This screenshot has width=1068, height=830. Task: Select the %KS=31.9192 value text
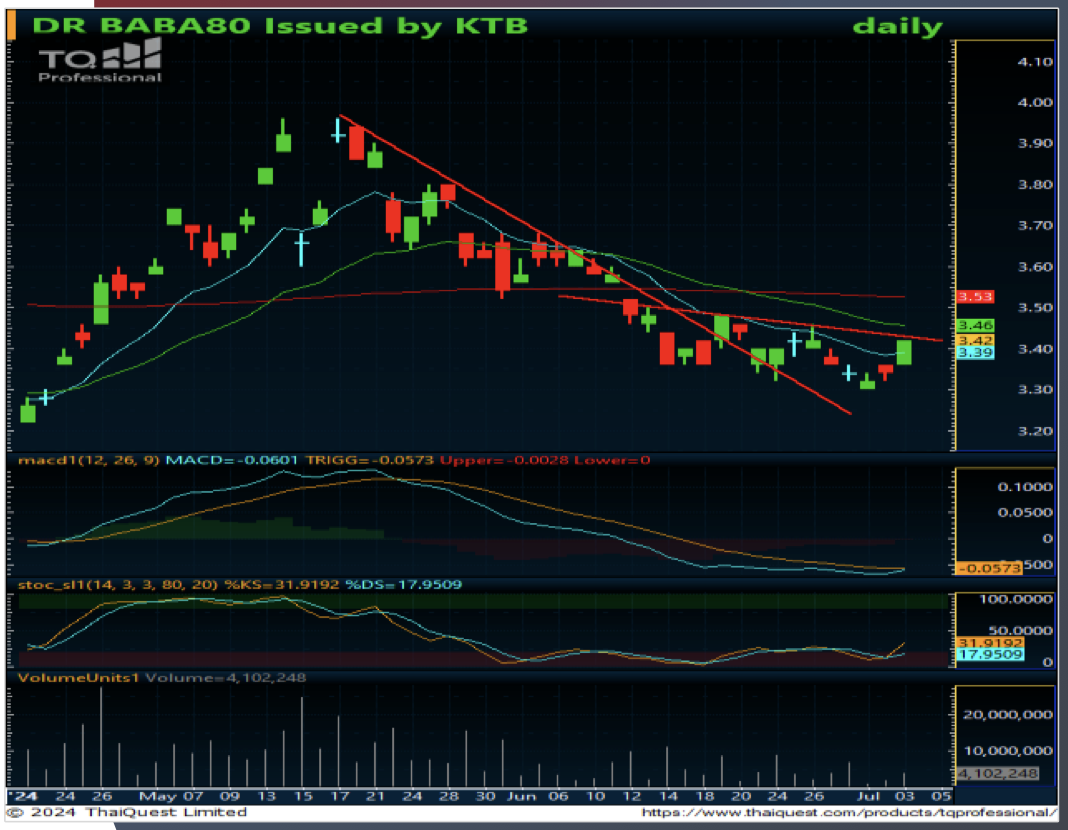pos(282,585)
